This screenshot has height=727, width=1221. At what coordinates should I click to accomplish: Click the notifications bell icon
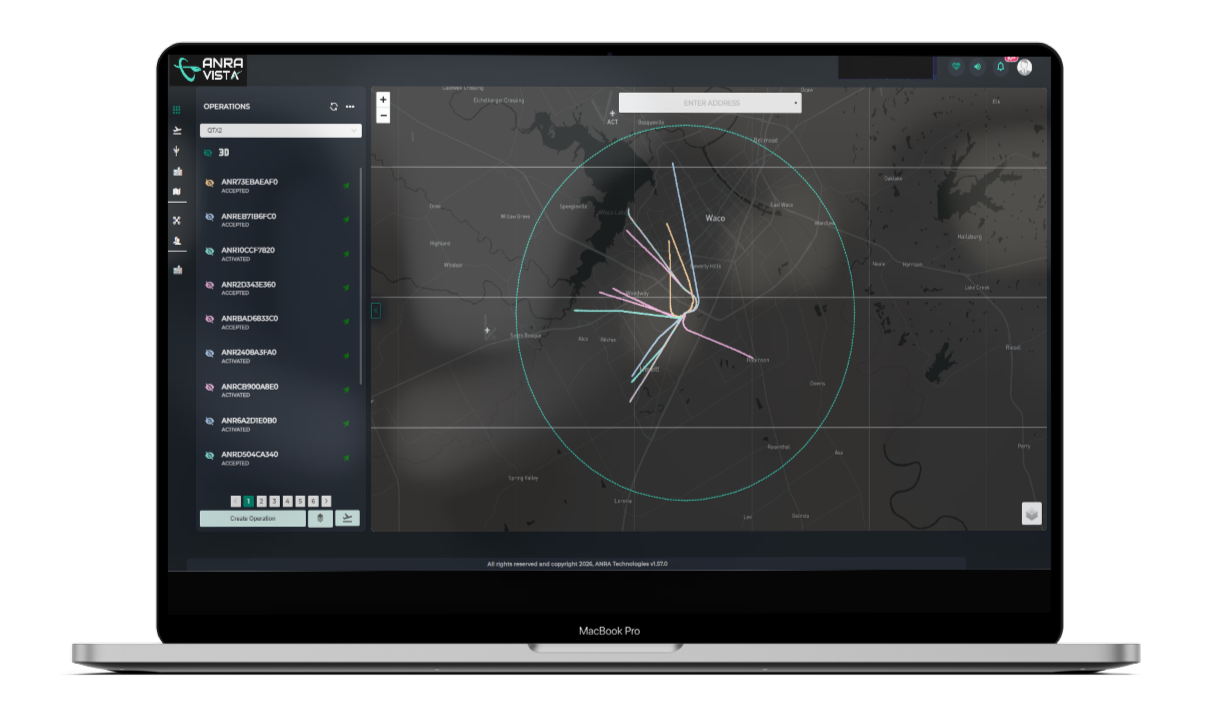click(1001, 67)
